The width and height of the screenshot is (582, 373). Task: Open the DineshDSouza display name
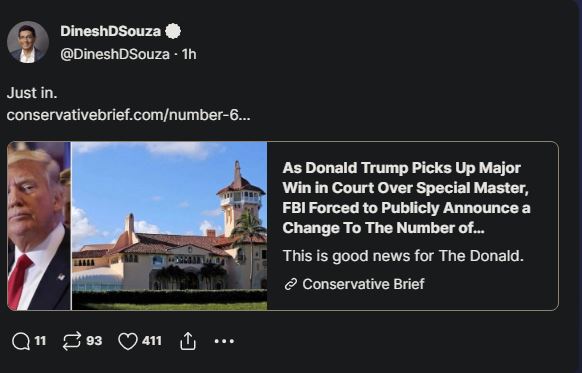coord(111,31)
